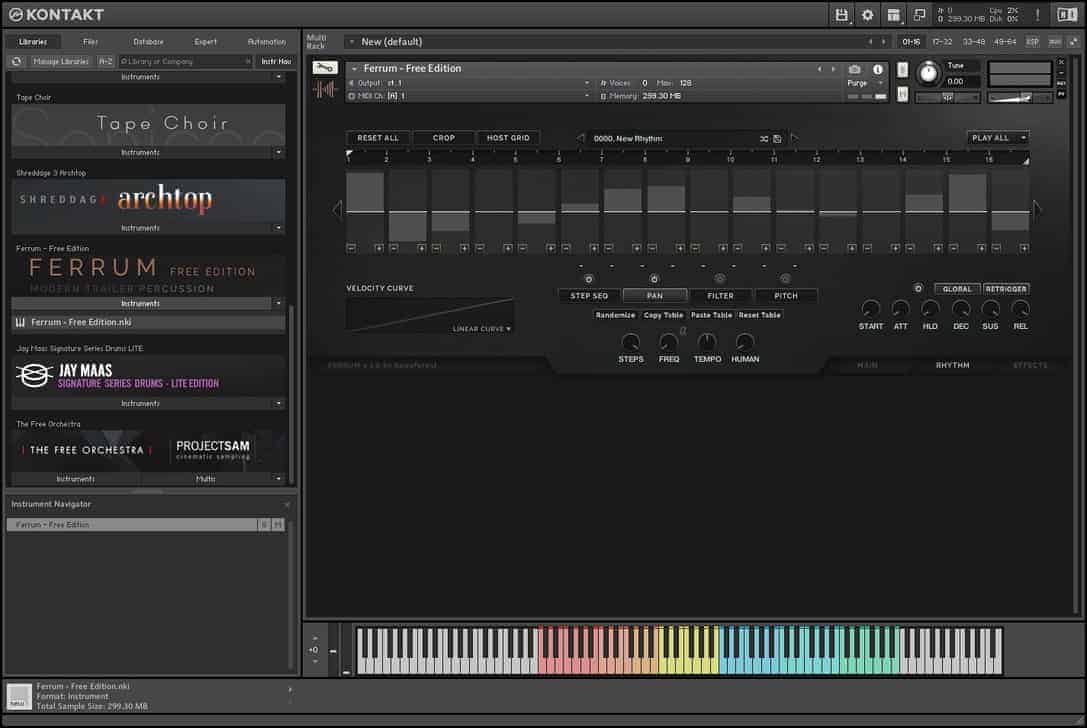Toggle the RETRIGGER envelope option

coord(1005,288)
